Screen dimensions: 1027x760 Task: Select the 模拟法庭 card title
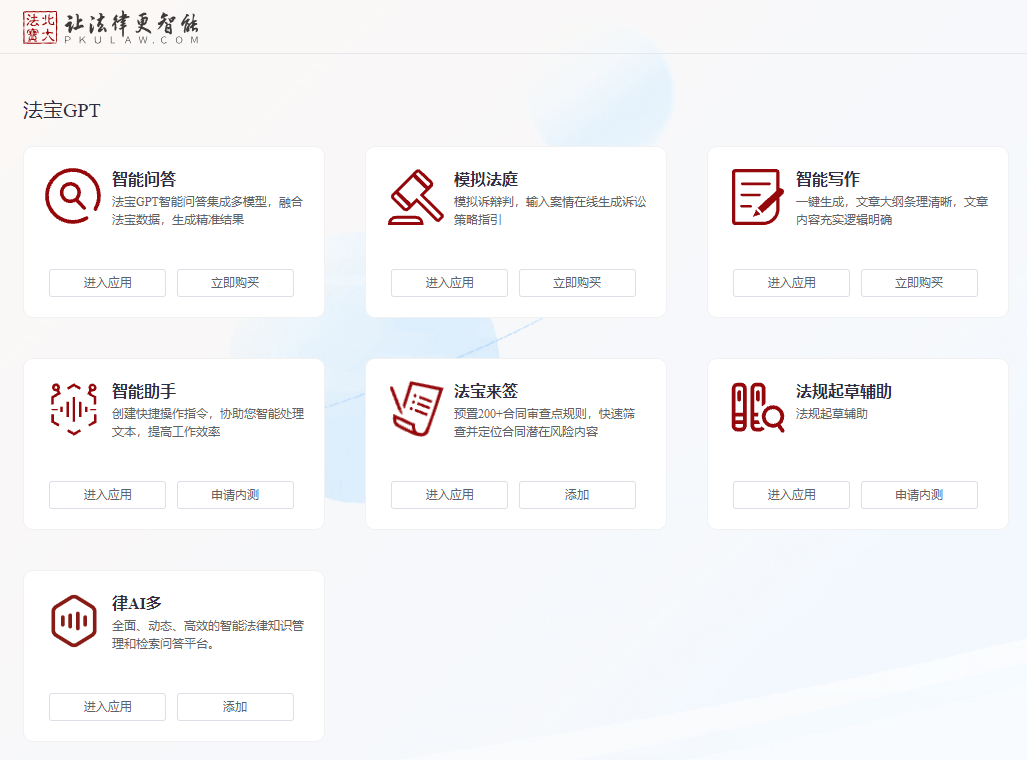click(x=486, y=180)
